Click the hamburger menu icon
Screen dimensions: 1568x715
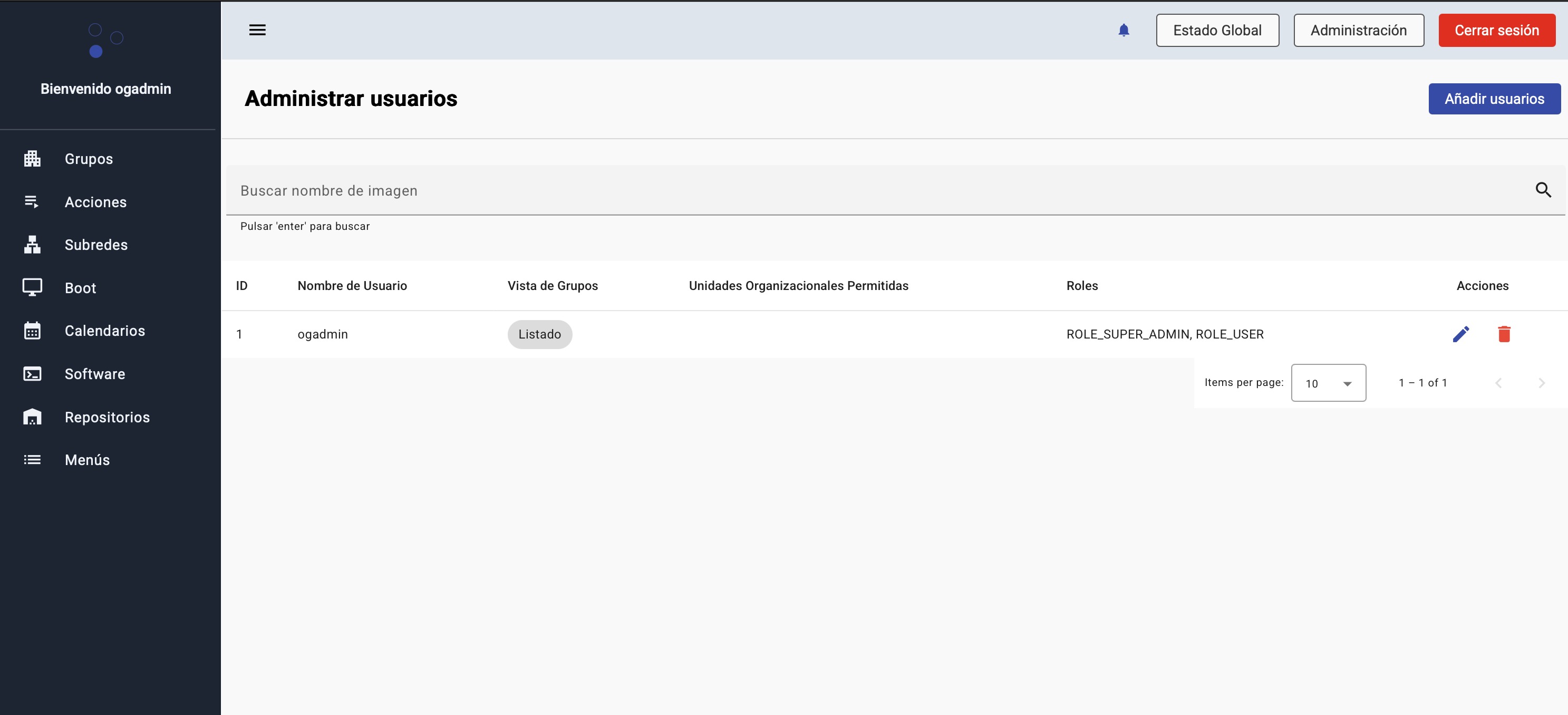coord(257,30)
